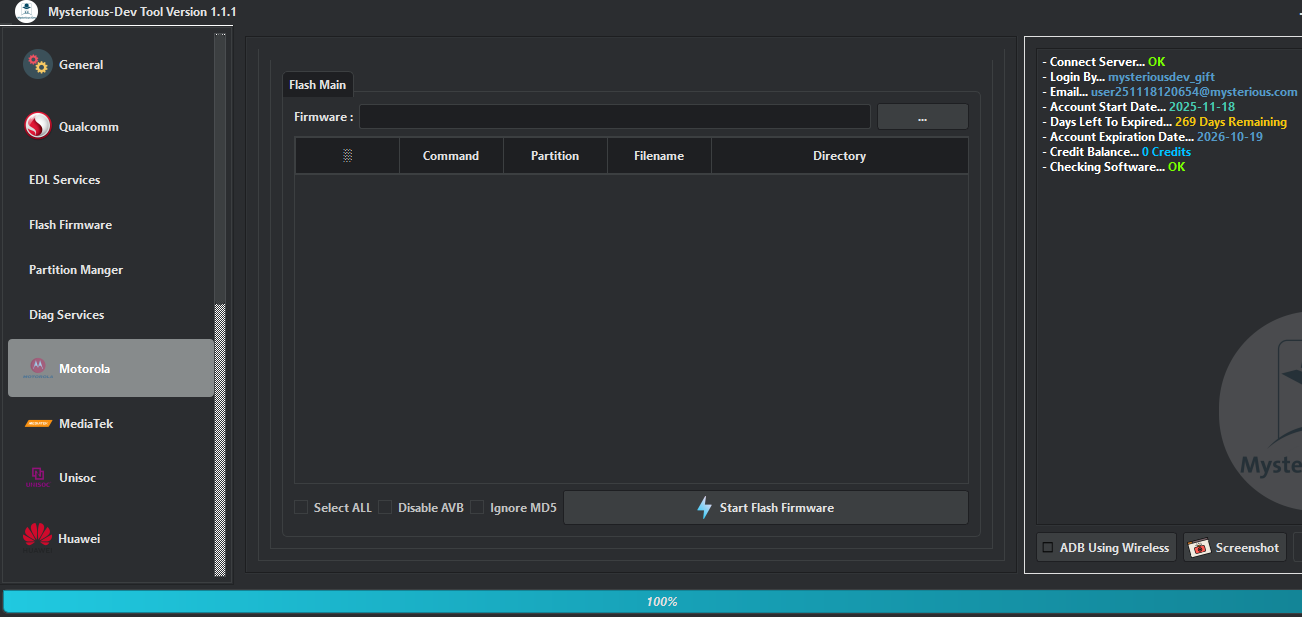The image size is (1302, 617).
Task: Open Diag Services section
Action: click(x=66, y=314)
